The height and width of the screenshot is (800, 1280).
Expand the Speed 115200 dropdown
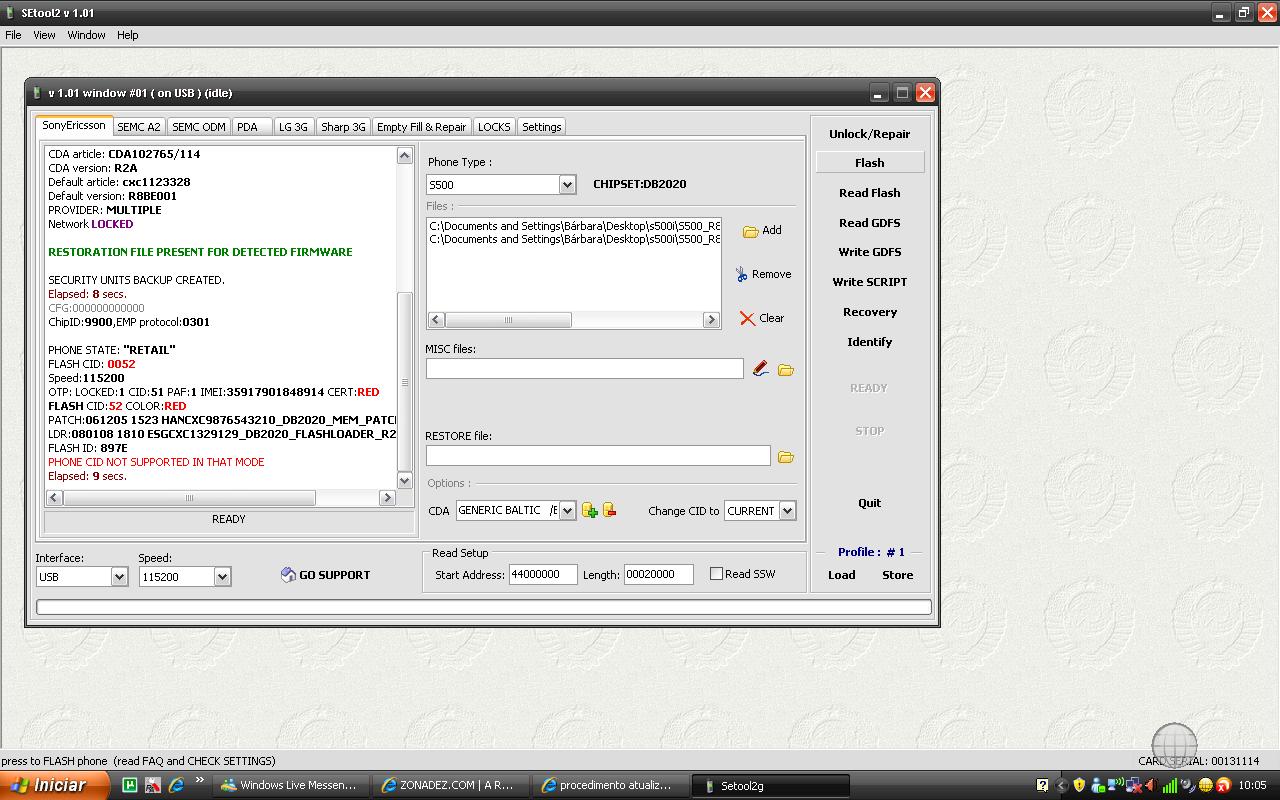pyautogui.click(x=222, y=577)
